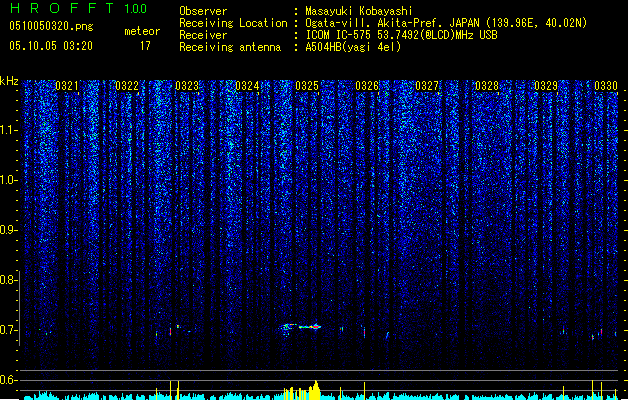
Task: Click the 1.0 kHz axis tick label
Action: [x=7, y=180]
